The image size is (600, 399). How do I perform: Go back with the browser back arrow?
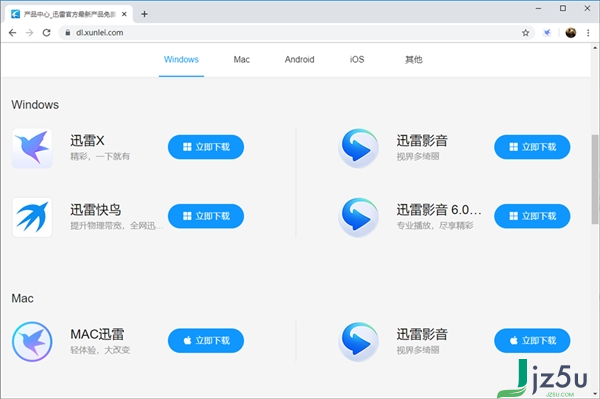(13, 33)
